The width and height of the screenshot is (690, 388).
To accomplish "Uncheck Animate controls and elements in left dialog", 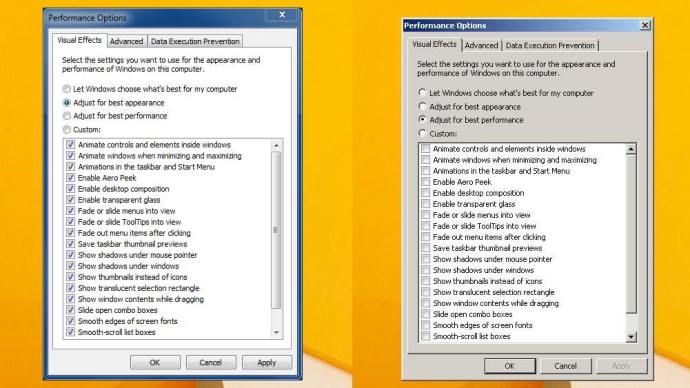I will [70, 144].
